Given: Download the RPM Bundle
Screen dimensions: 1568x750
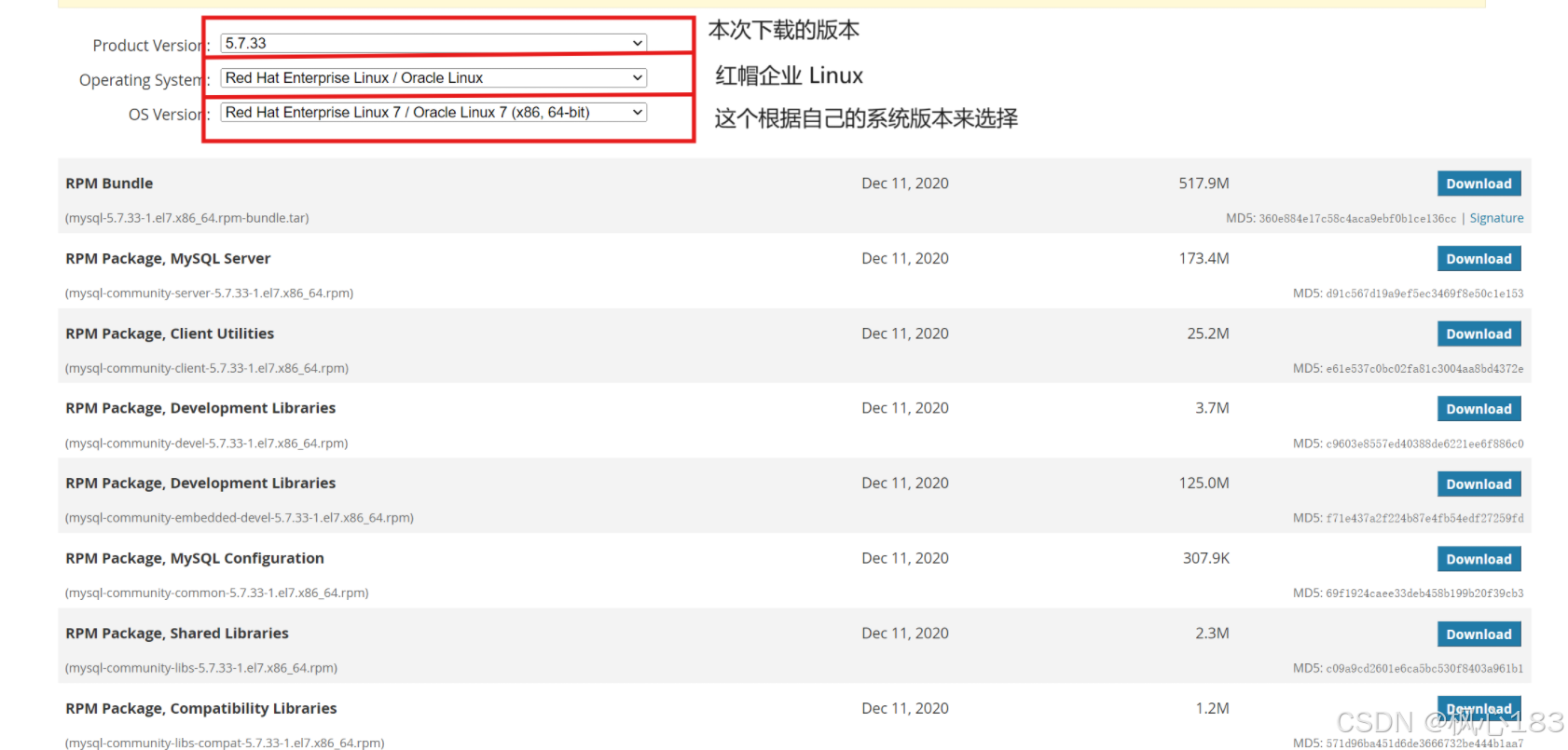Looking at the screenshot, I should point(1479,184).
